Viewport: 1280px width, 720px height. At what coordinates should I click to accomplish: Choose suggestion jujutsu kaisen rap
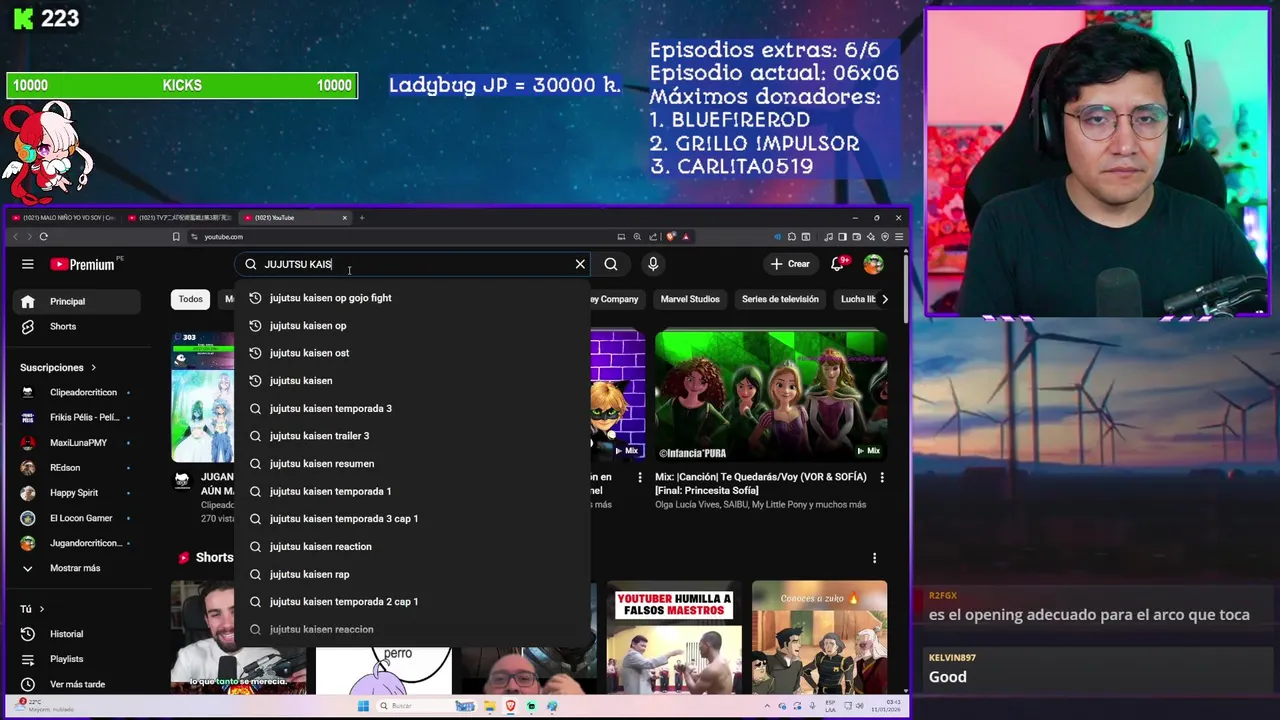point(412,574)
